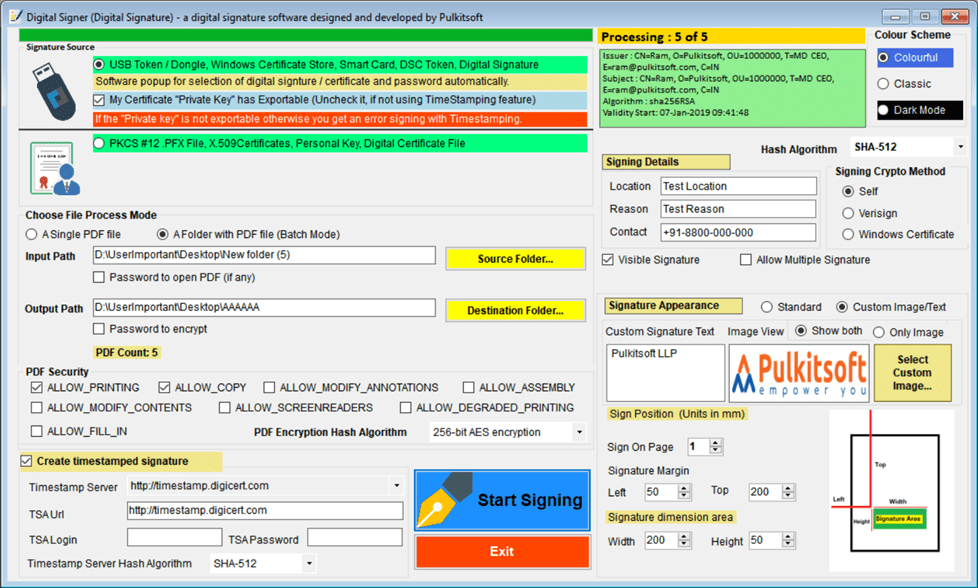
Task: Increase the Left margin spinner
Action: (684, 488)
